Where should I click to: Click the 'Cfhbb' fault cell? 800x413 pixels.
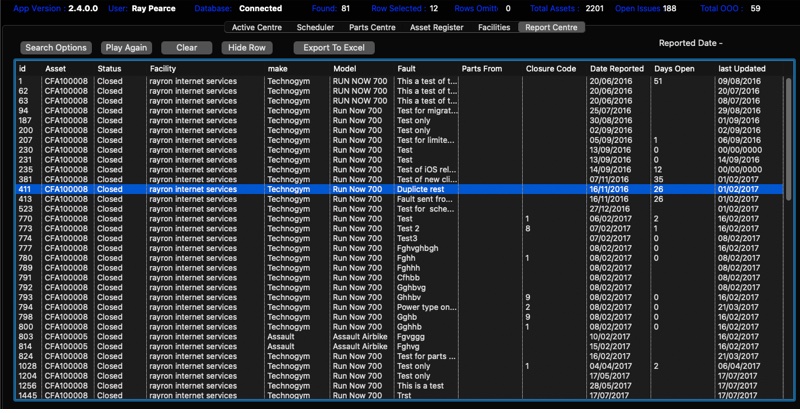pos(409,278)
